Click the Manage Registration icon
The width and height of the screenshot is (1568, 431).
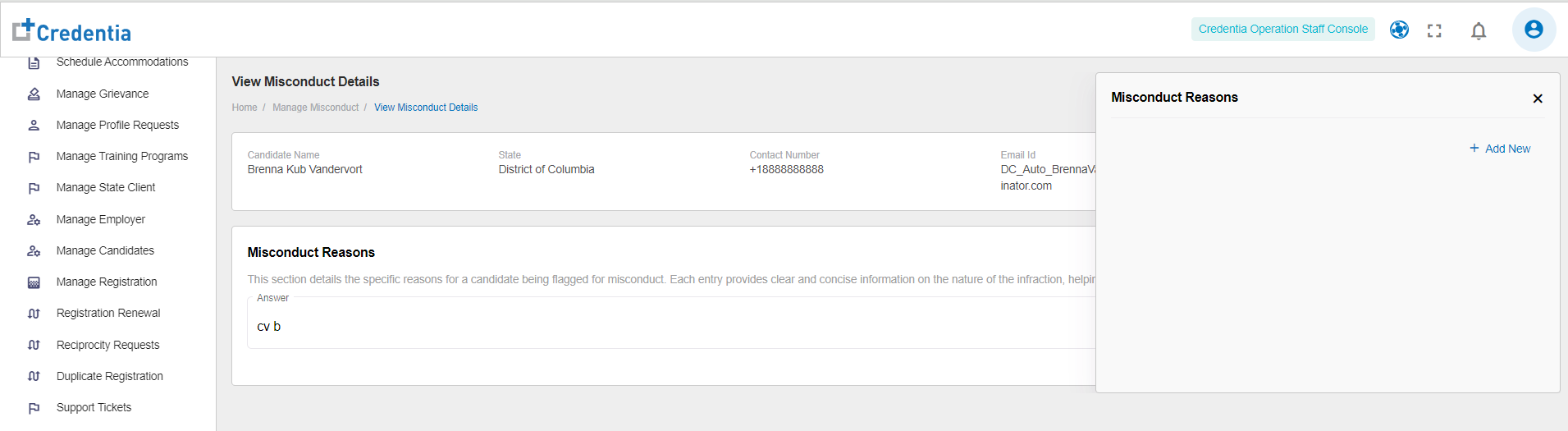[x=34, y=282]
